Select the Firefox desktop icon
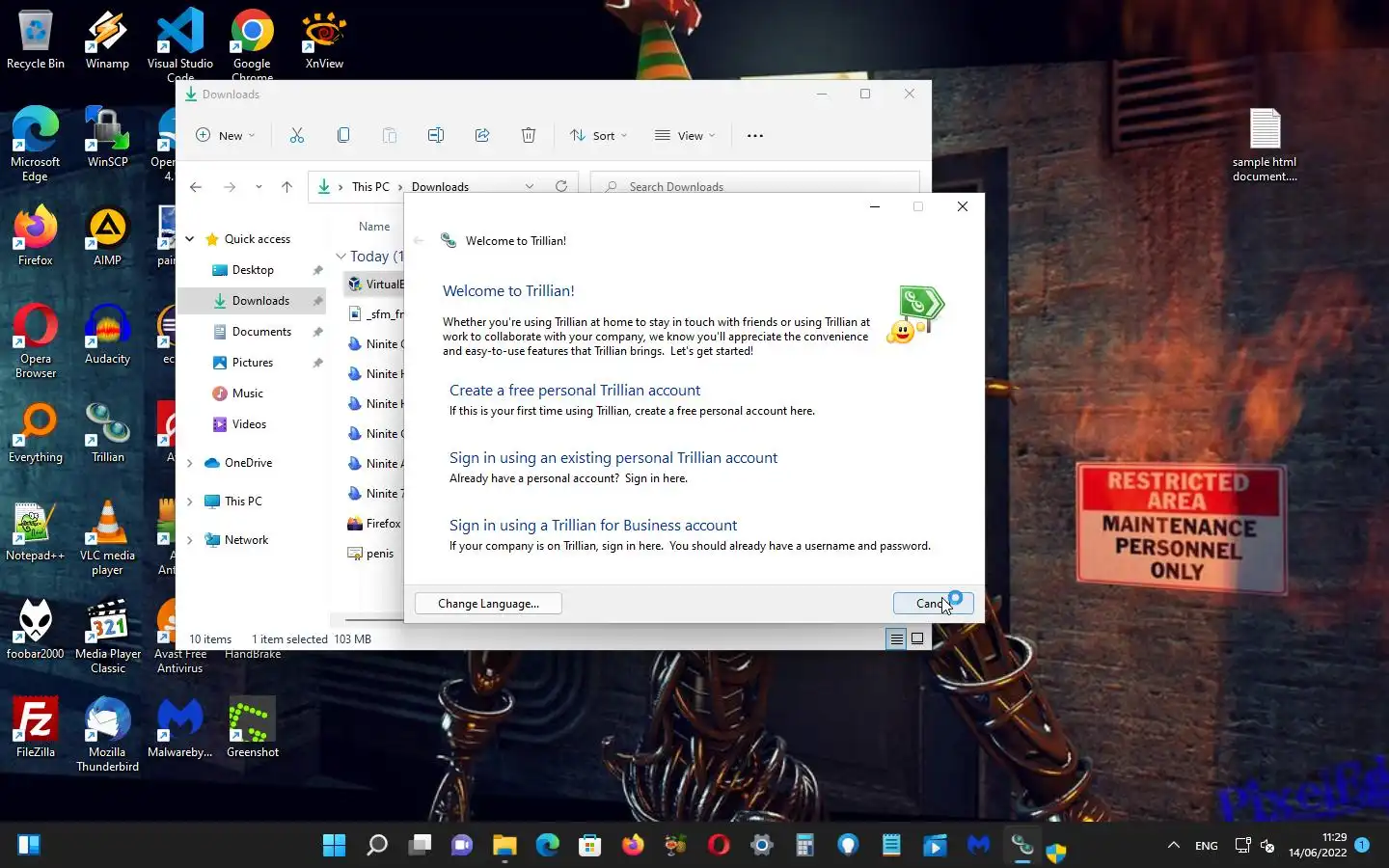 pos(36,236)
